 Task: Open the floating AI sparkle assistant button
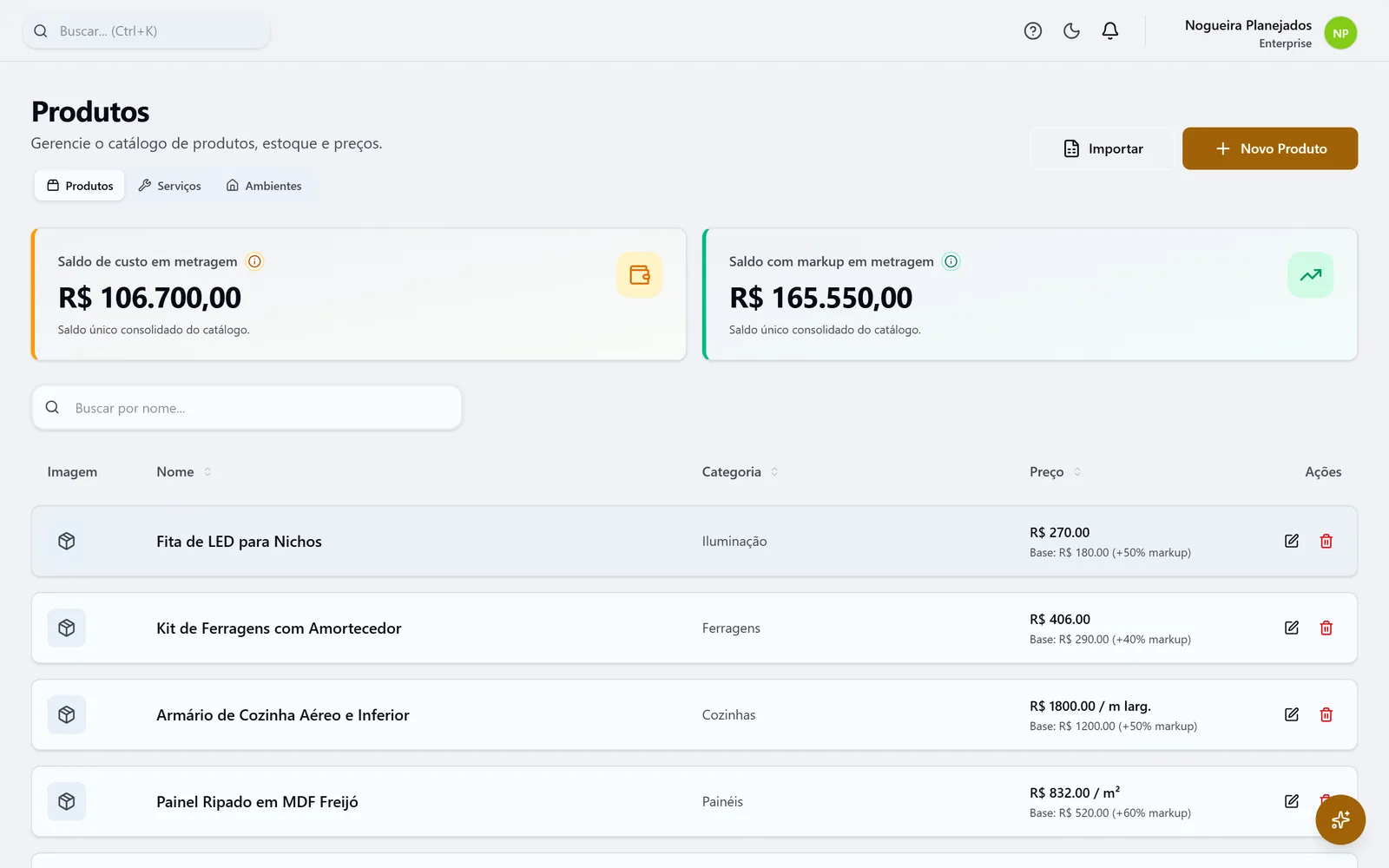click(1340, 819)
